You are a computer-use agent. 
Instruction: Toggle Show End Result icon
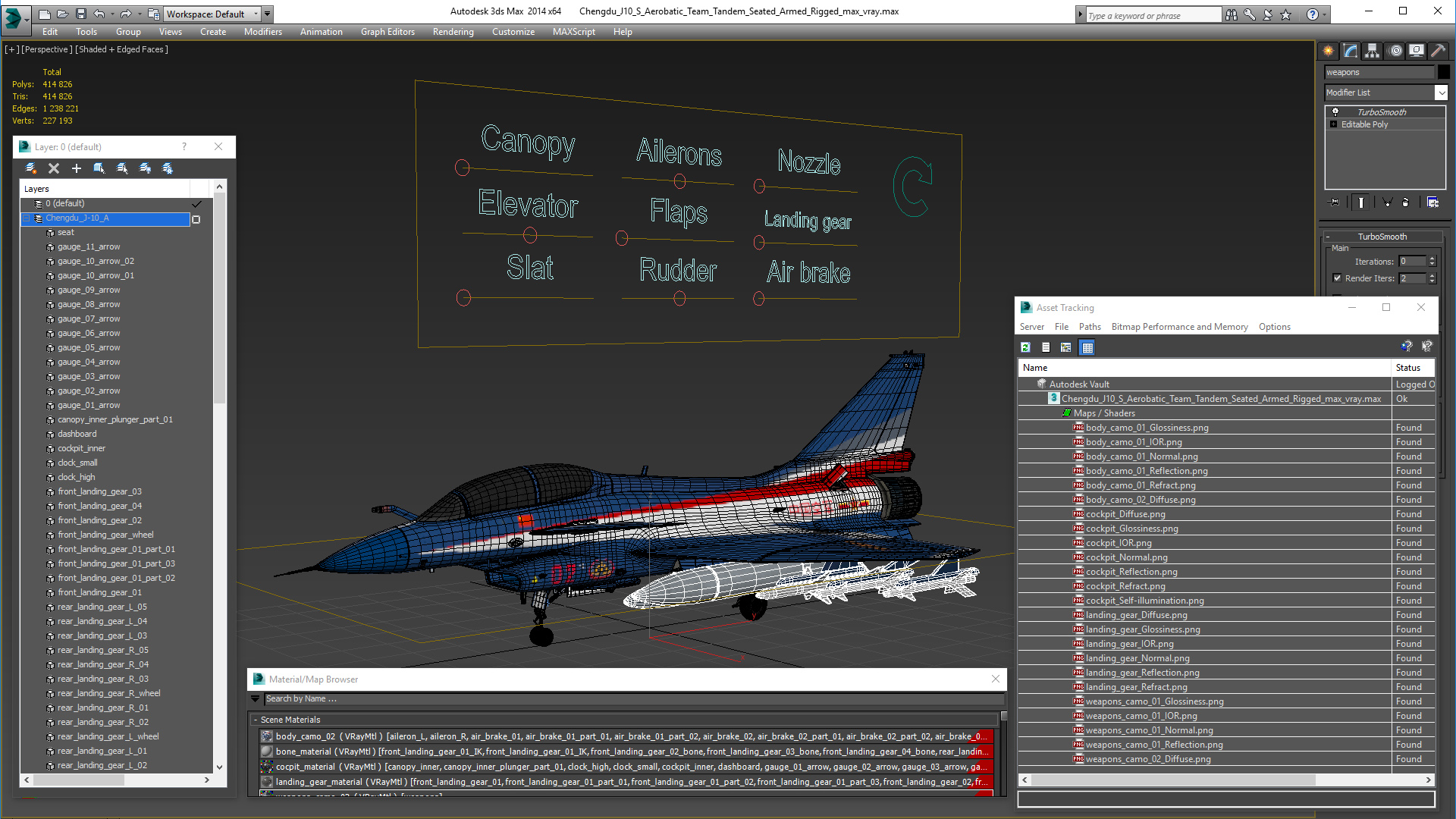tap(1360, 202)
